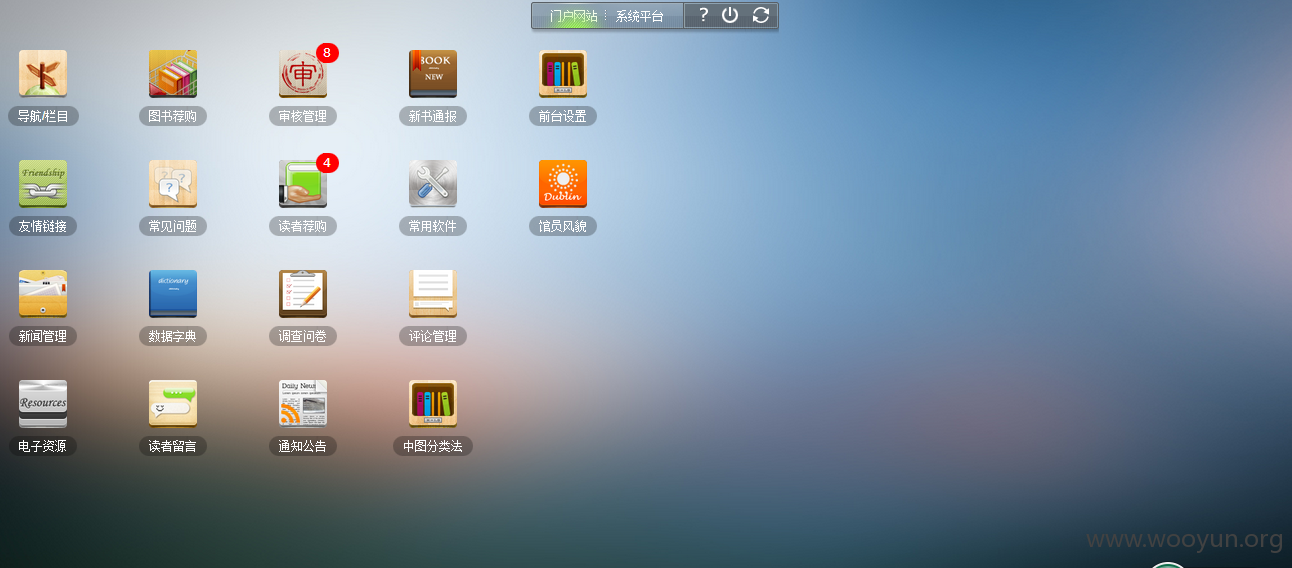
Task: Click the 通知公告 text label
Action: [303, 446]
